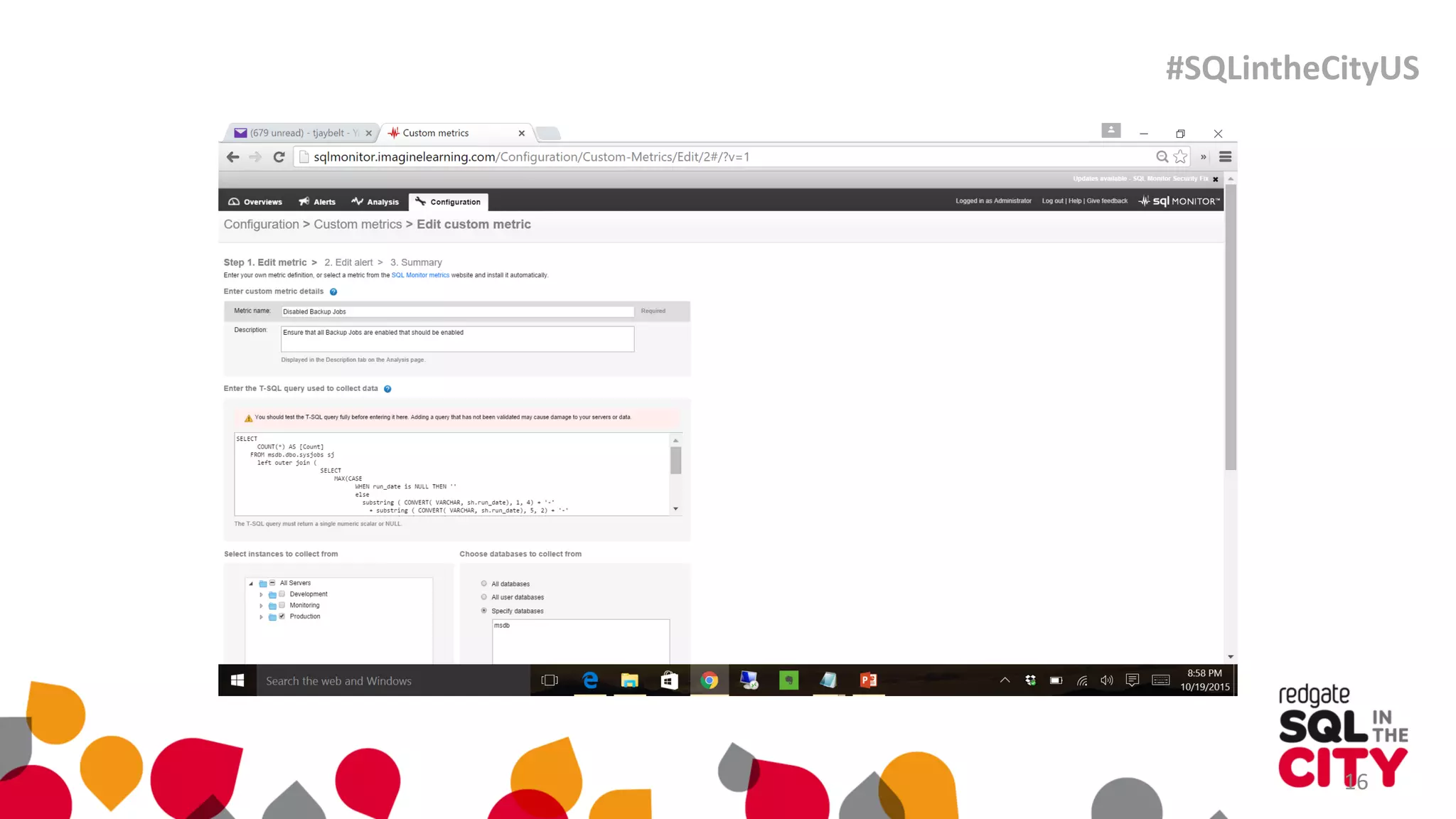Expand the Monitoring server group
The height and width of the screenshot is (819, 1456).
pyautogui.click(x=261, y=606)
